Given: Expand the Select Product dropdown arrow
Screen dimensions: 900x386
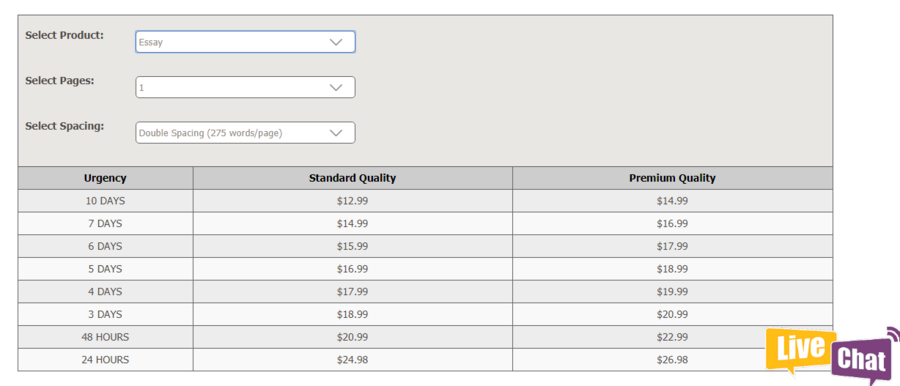Looking at the screenshot, I should click(x=336, y=42).
